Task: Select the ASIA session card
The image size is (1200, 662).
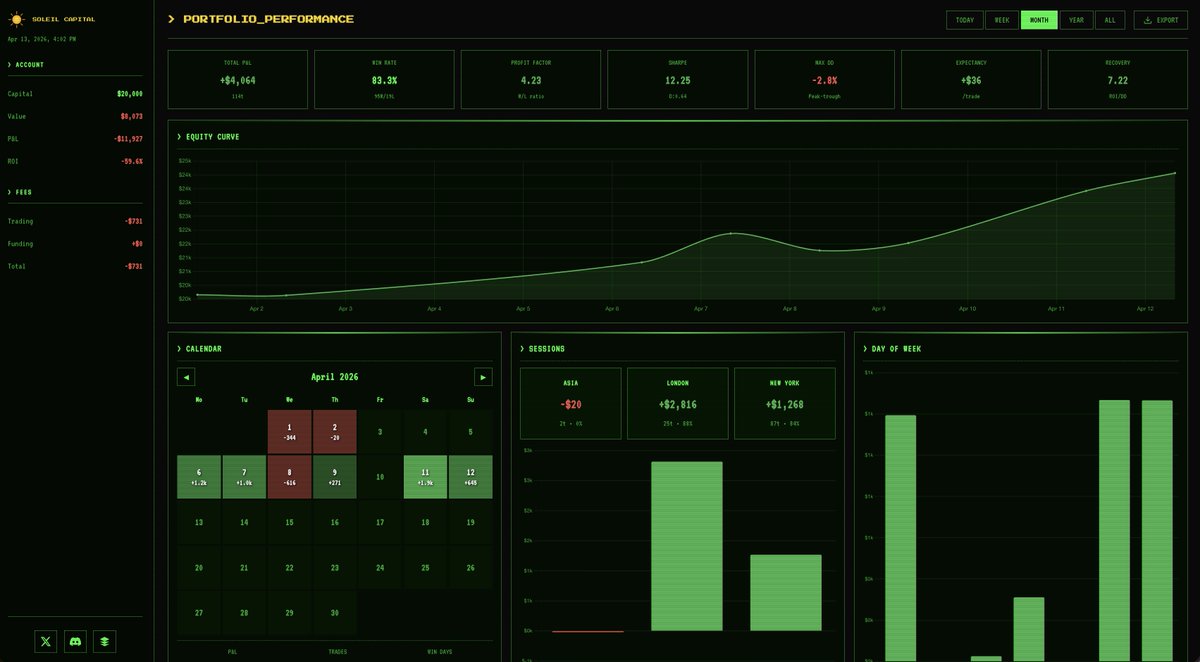Action: (x=570, y=403)
